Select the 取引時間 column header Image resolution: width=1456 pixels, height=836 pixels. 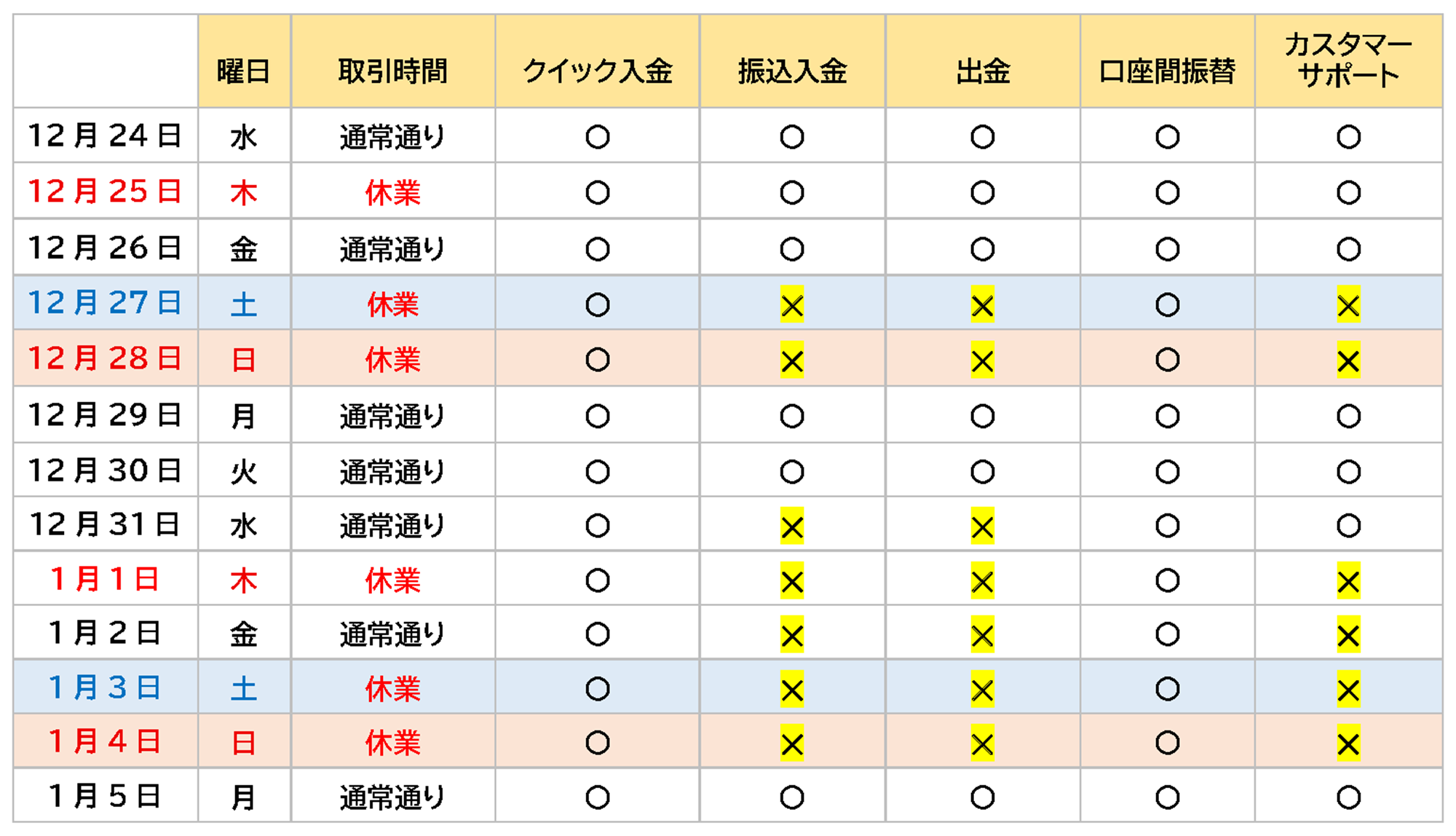point(392,71)
